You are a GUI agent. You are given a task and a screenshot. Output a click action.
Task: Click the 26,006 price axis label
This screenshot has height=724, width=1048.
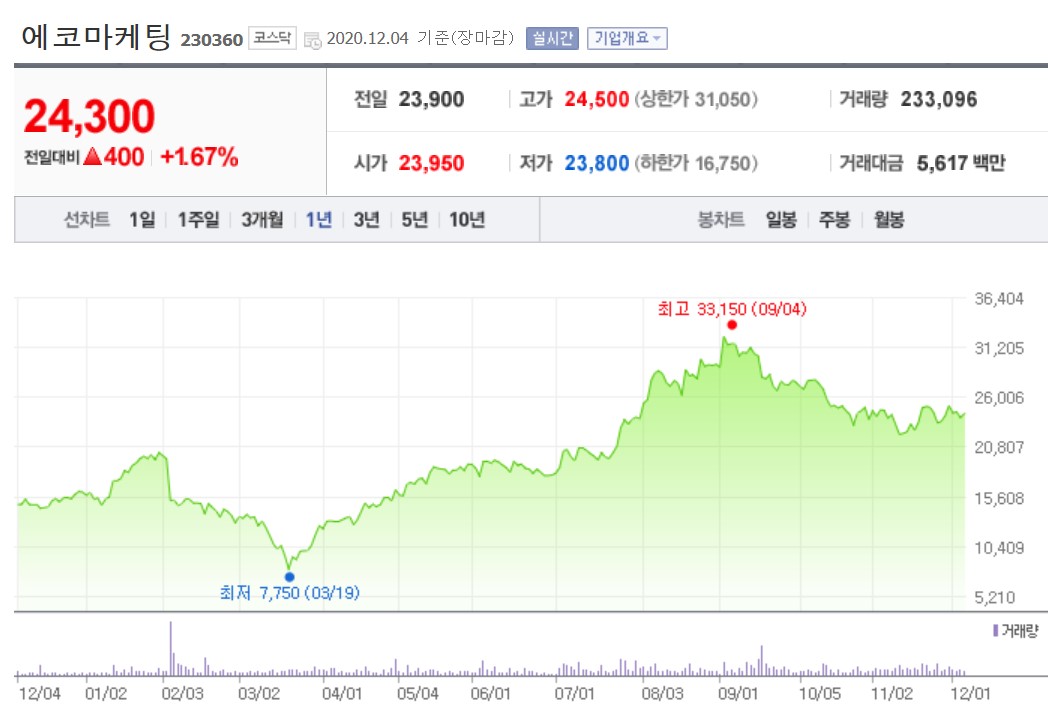(999, 398)
